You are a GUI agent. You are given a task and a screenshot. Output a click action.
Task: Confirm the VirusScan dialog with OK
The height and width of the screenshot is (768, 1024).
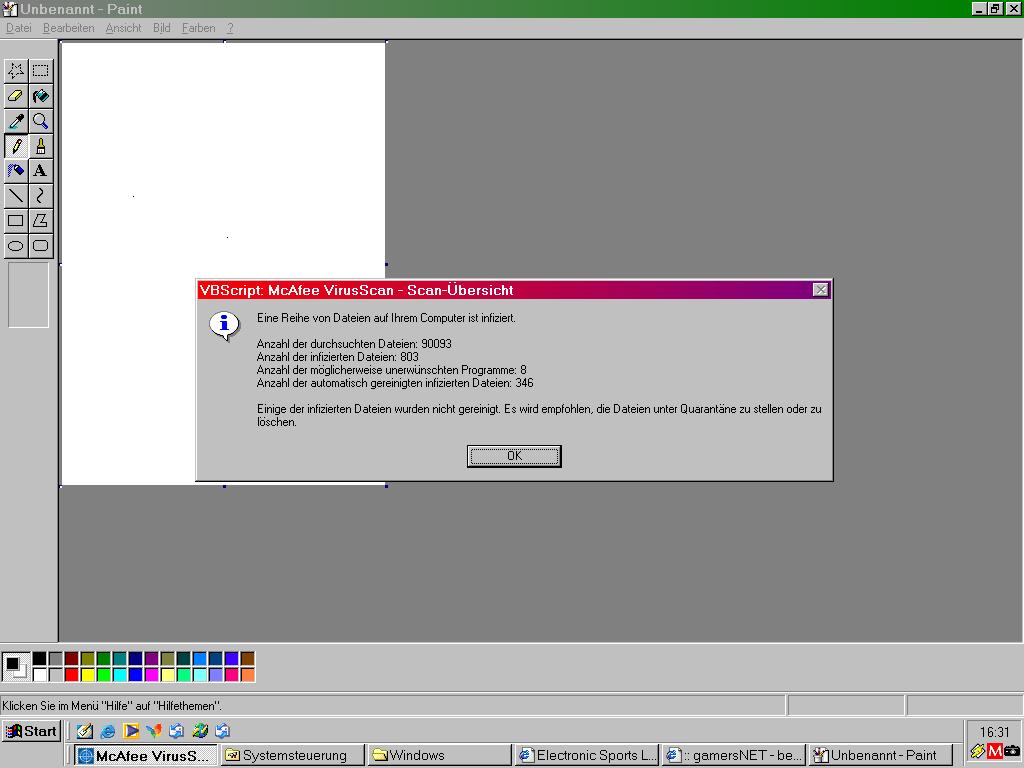(514, 456)
